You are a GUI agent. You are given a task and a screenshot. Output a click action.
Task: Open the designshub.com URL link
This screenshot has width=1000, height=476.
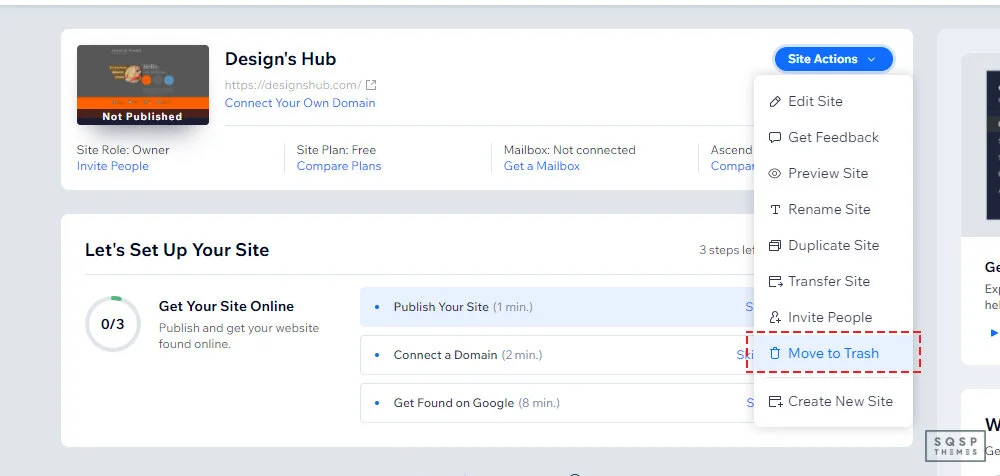point(293,85)
